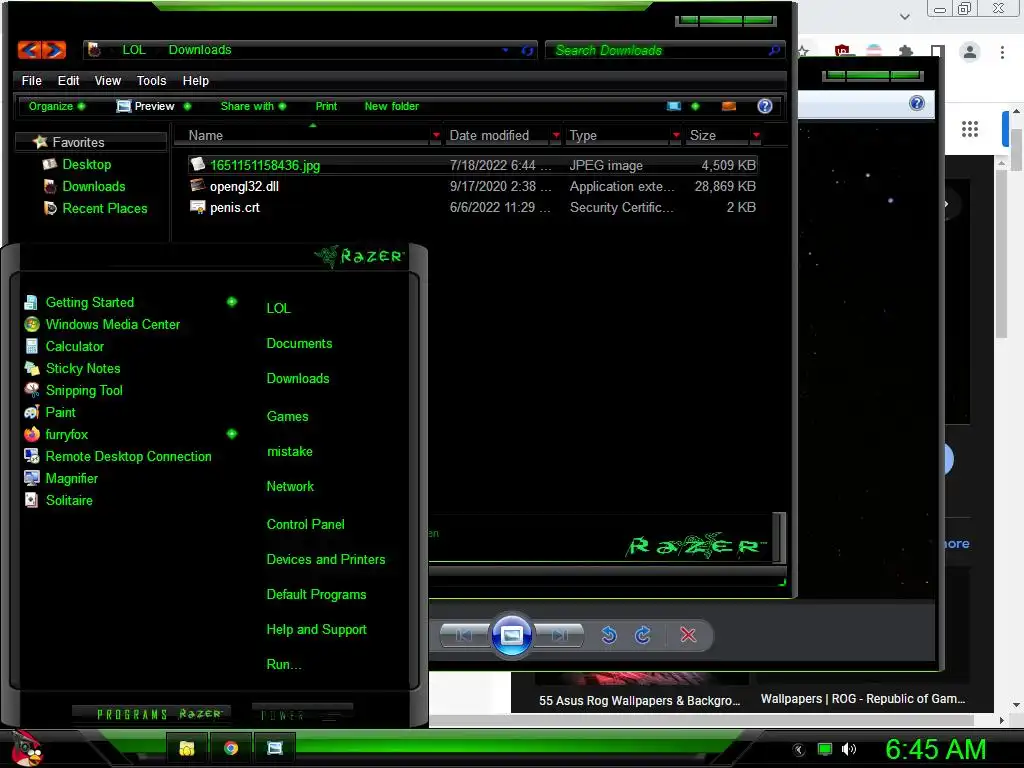Expand the Getting Started jump list arrow

point(232,302)
